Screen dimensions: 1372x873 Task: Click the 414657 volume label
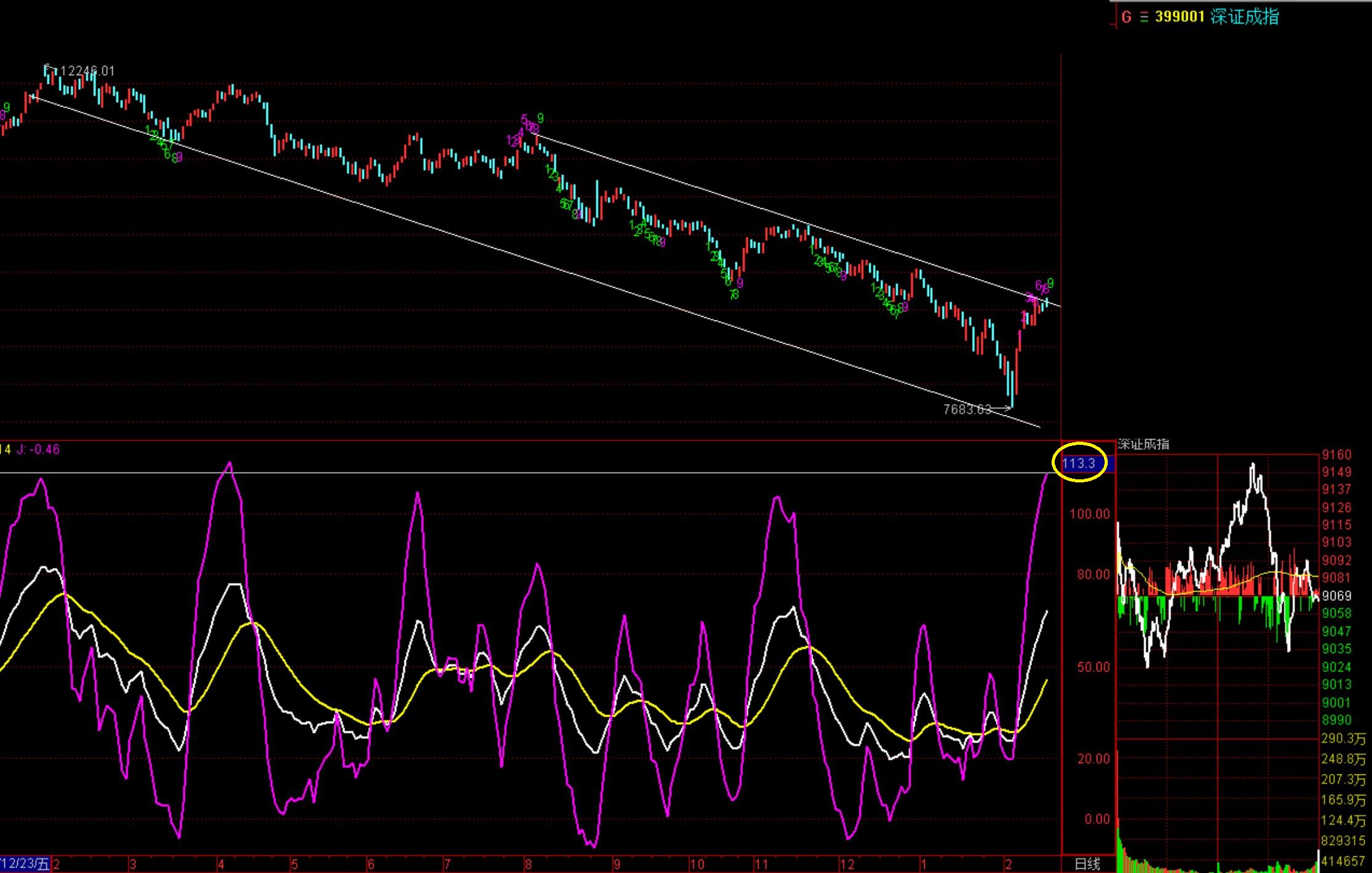point(1343,861)
